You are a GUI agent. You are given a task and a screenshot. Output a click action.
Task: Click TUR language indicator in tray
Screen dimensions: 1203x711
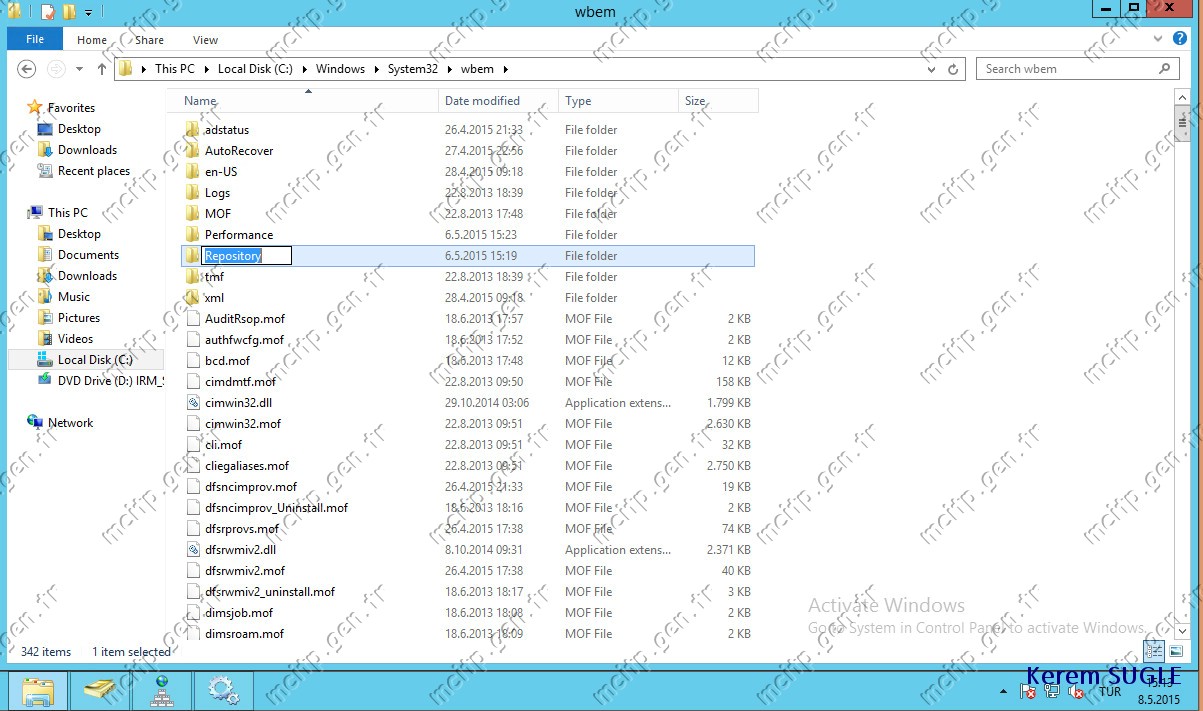tap(1110, 691)
